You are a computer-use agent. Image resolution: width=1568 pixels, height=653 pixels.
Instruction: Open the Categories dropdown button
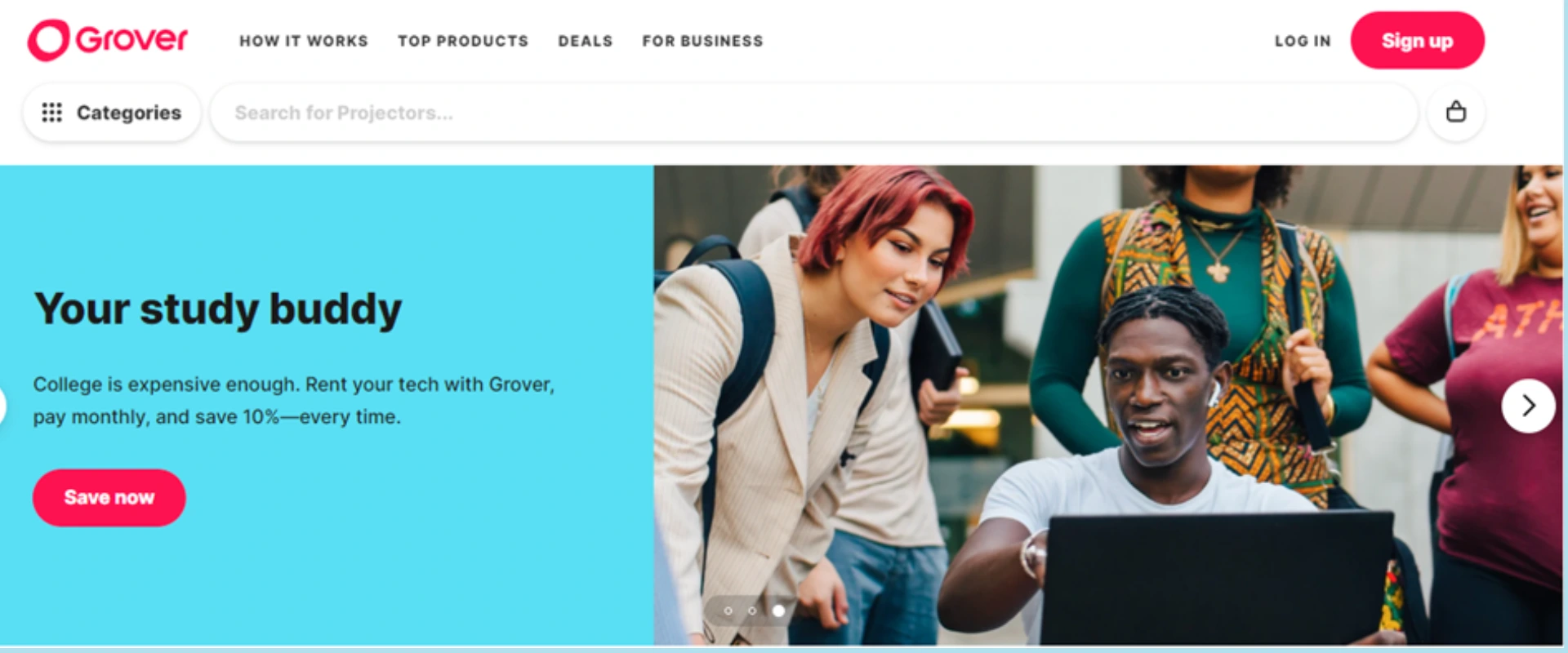[x=112, y=113]
